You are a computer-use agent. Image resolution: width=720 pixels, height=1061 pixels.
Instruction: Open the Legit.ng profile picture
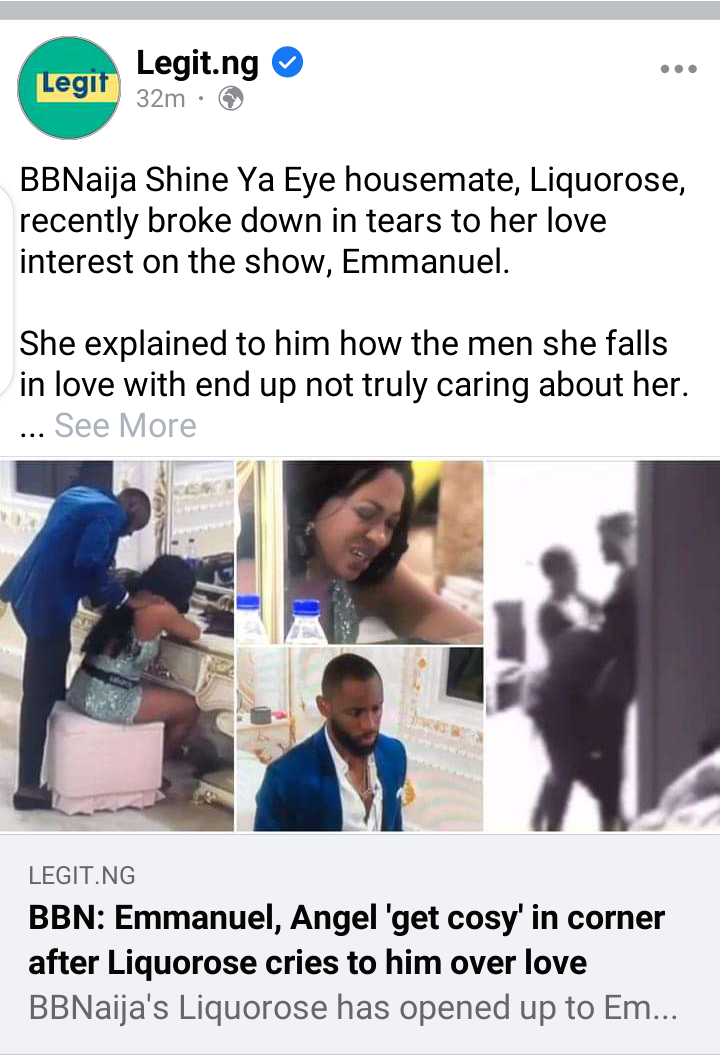[68, 88]
